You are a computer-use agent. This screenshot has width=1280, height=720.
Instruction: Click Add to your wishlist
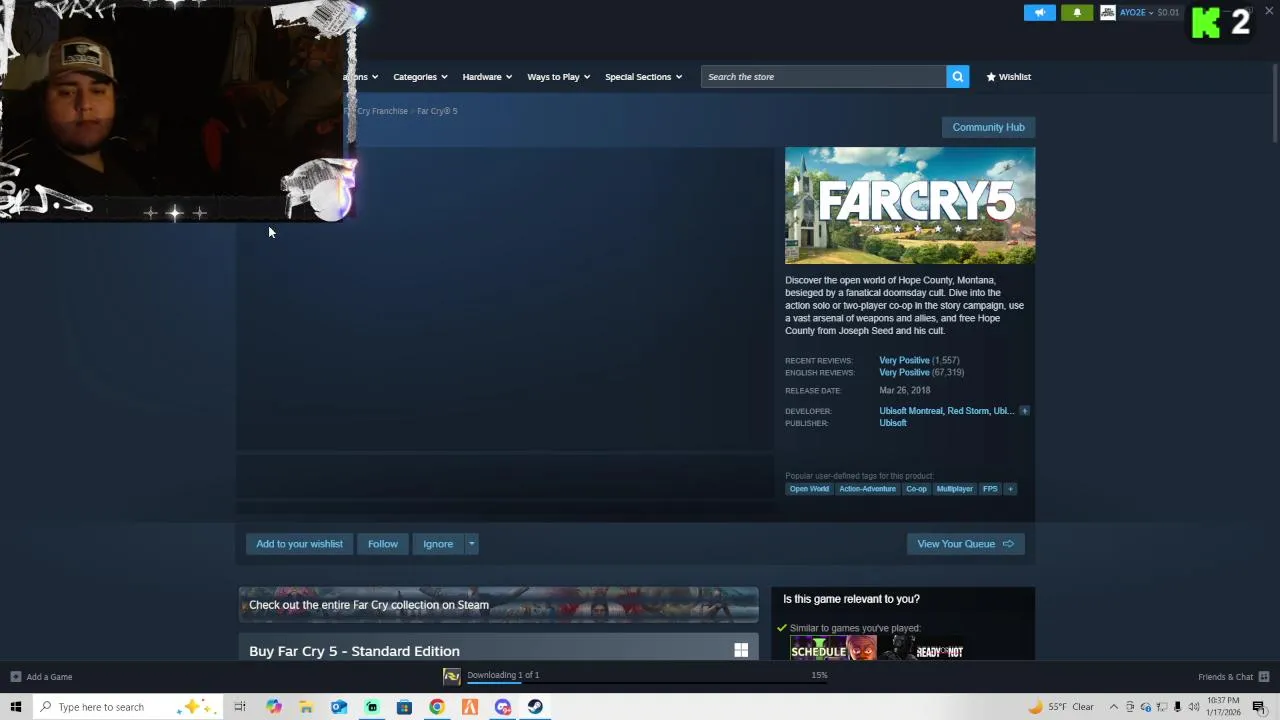tap(299, 544)
